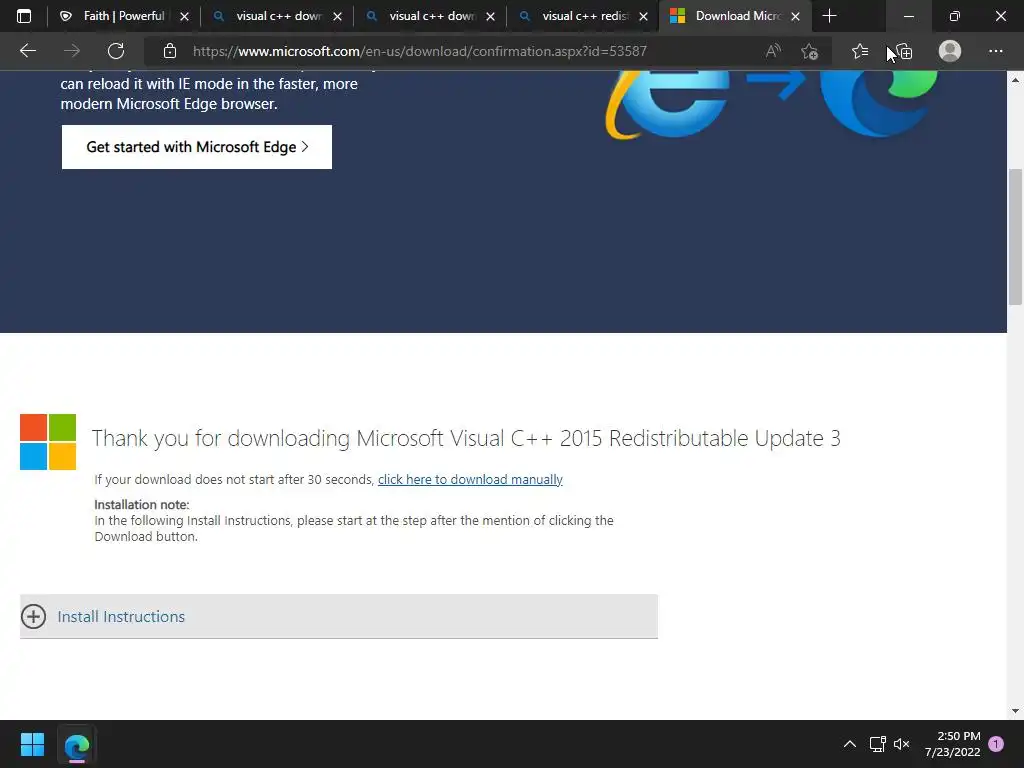Image resolution: width=1024 pixels, height=768 pixels.
Task: Click the muted volume tray icon
Action: tap(902, 744)
